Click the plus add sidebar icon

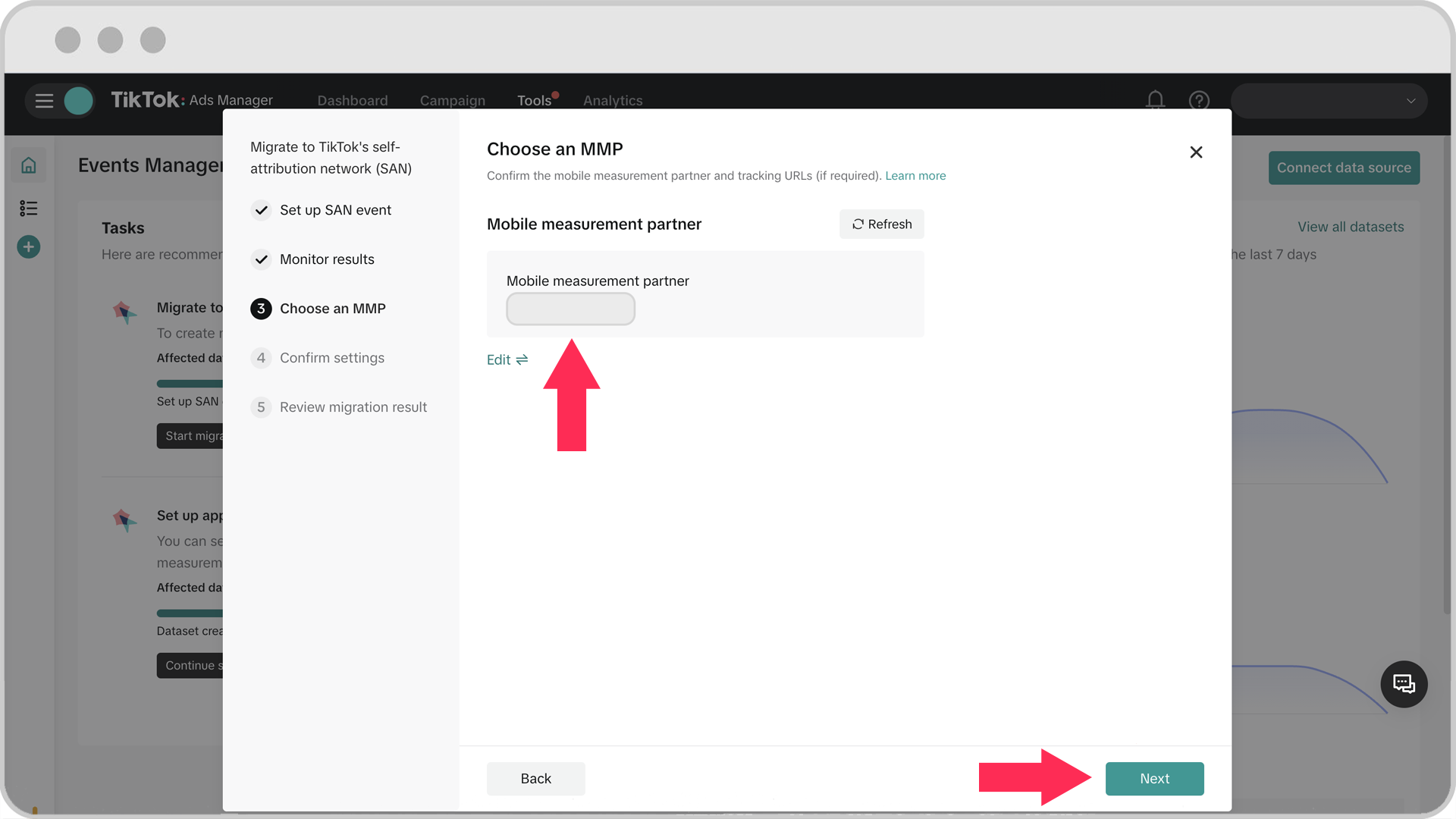point(27,247)
